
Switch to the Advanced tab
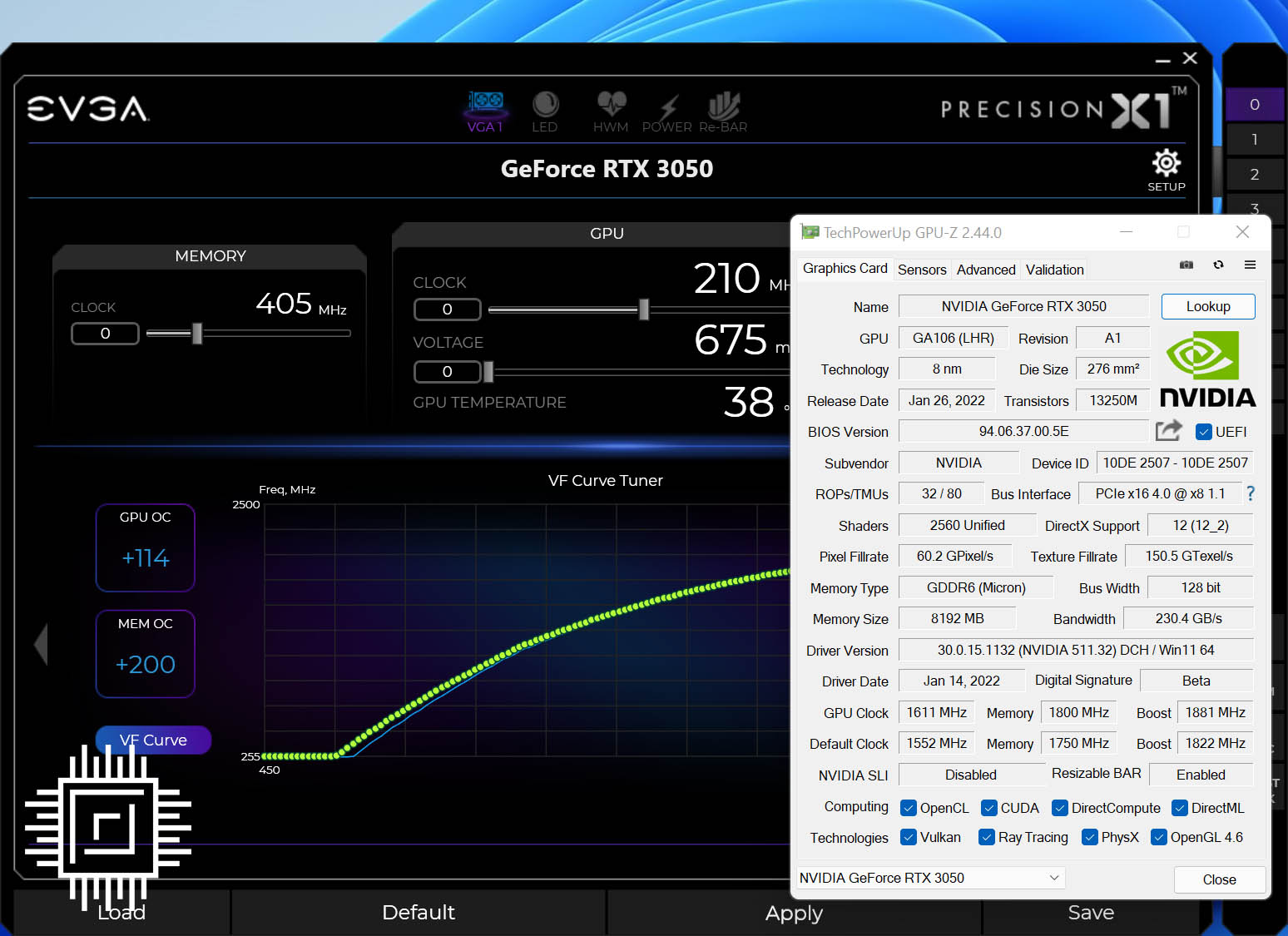[986, 270]
